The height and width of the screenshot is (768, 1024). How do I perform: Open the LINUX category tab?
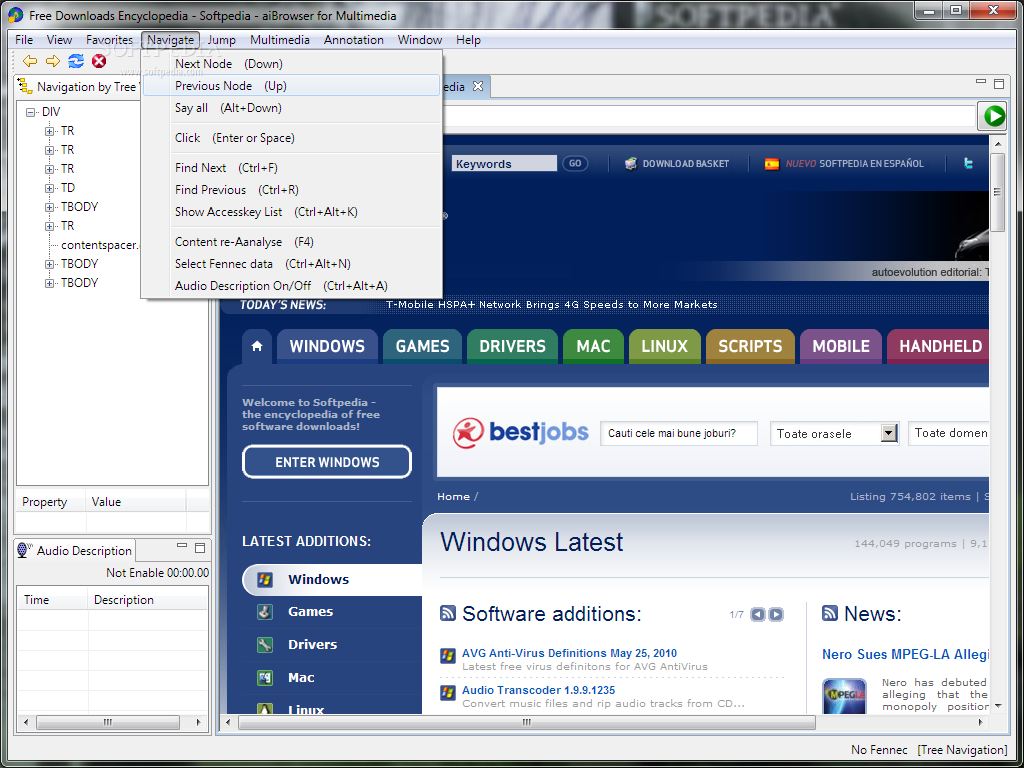point(664,346)
